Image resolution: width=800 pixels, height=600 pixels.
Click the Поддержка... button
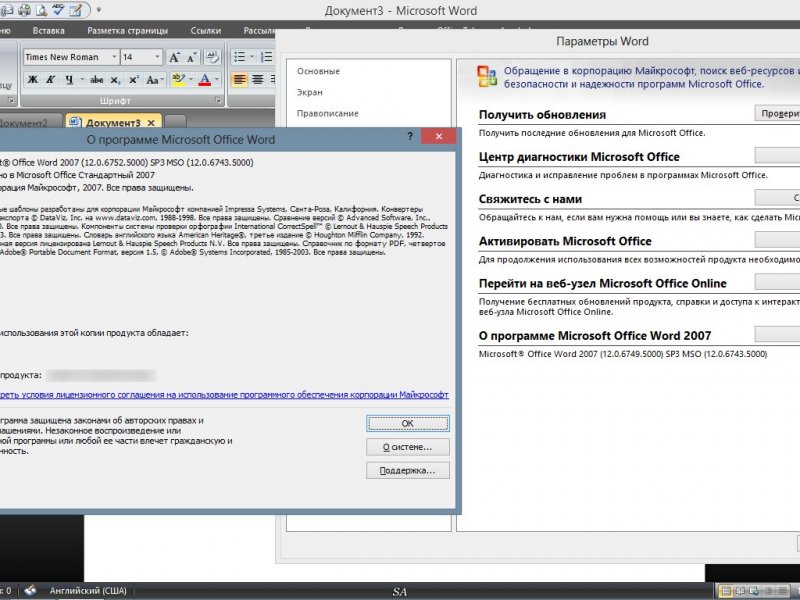[x=408, y=470]
